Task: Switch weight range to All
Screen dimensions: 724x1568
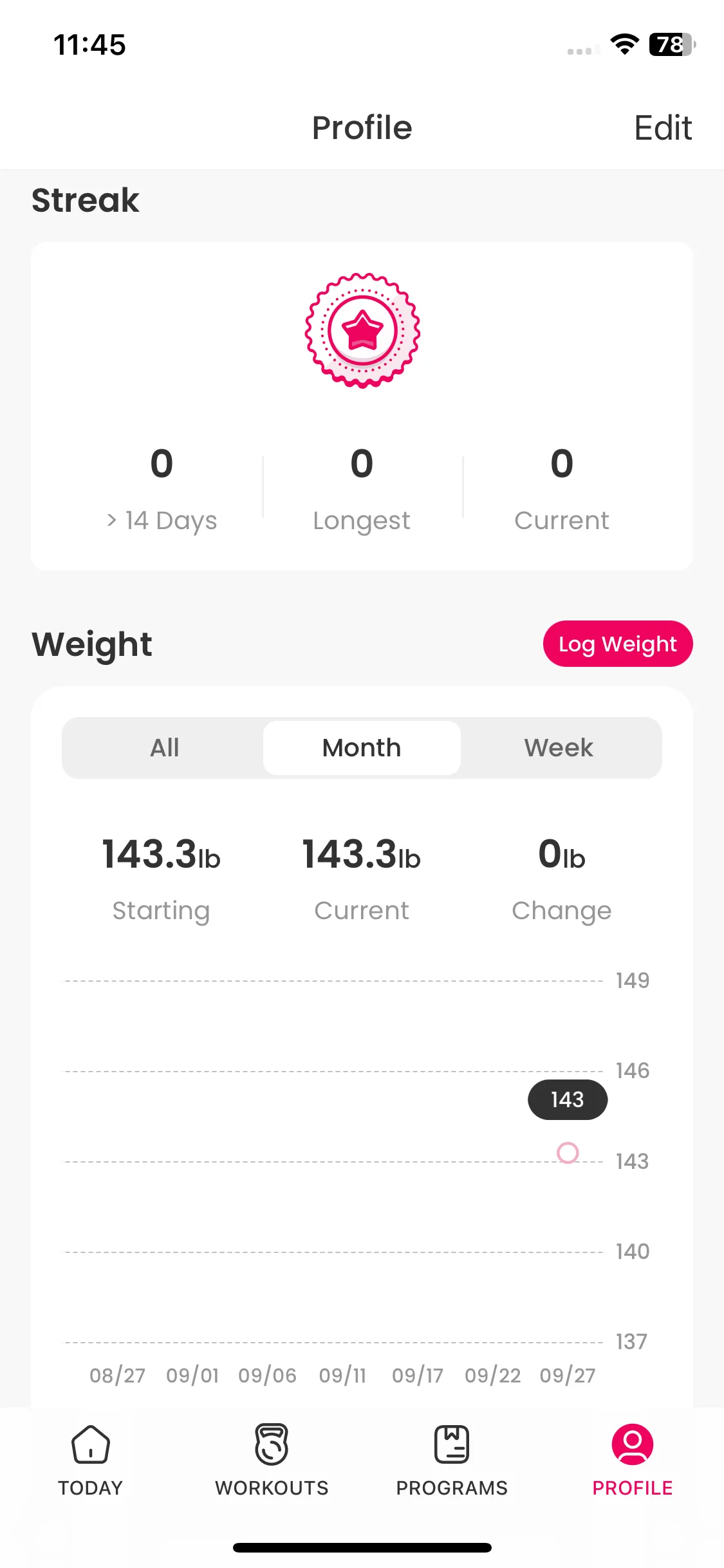Action: pos(164,747)
